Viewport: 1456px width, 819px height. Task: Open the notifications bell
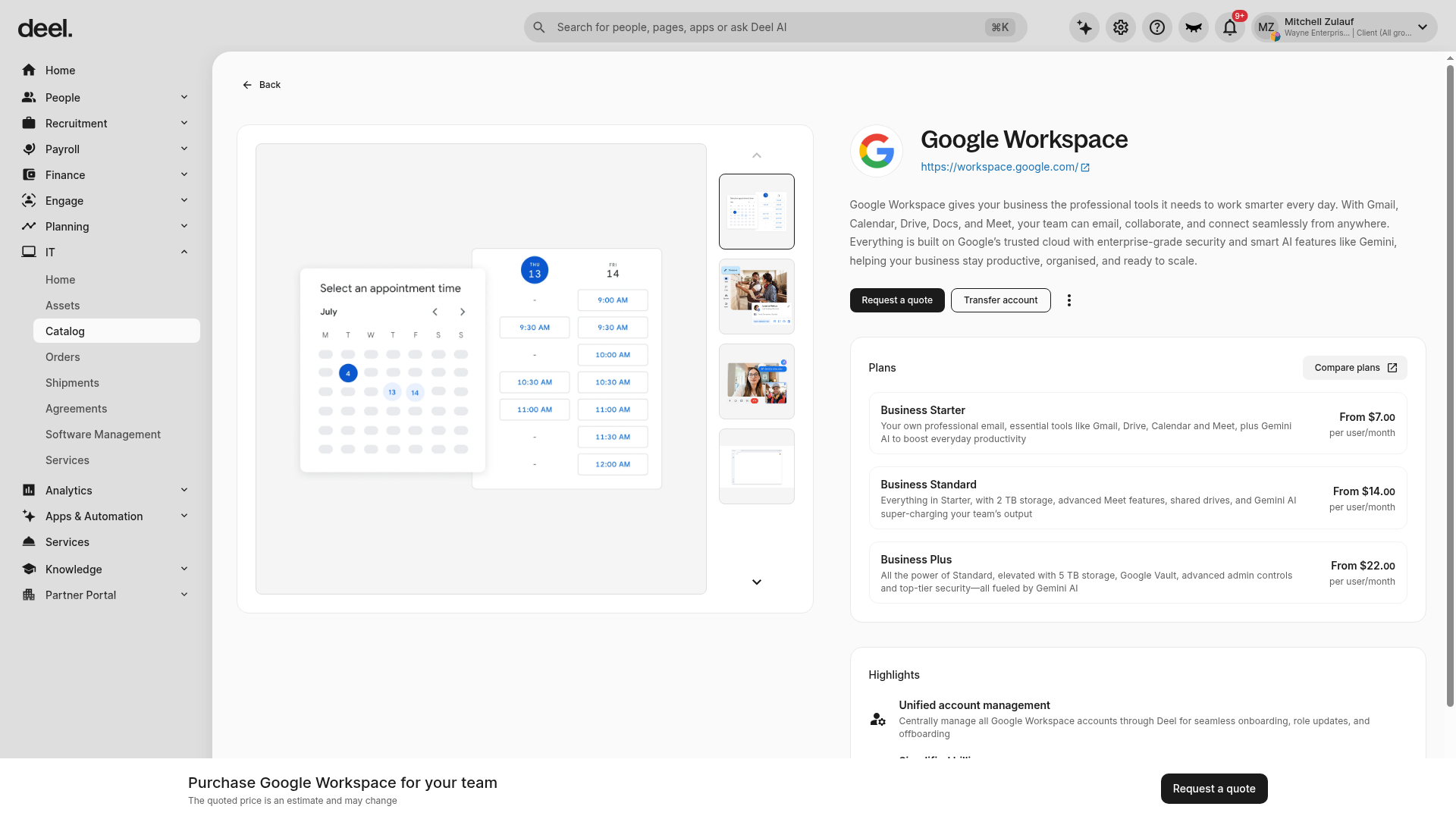[1230, 28]
